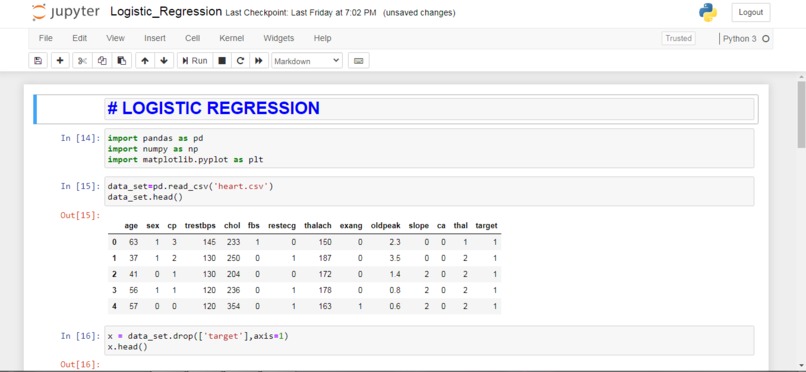Click the In [16] prompt
Screen dimensions: 806x372
(x=80, y=336)
